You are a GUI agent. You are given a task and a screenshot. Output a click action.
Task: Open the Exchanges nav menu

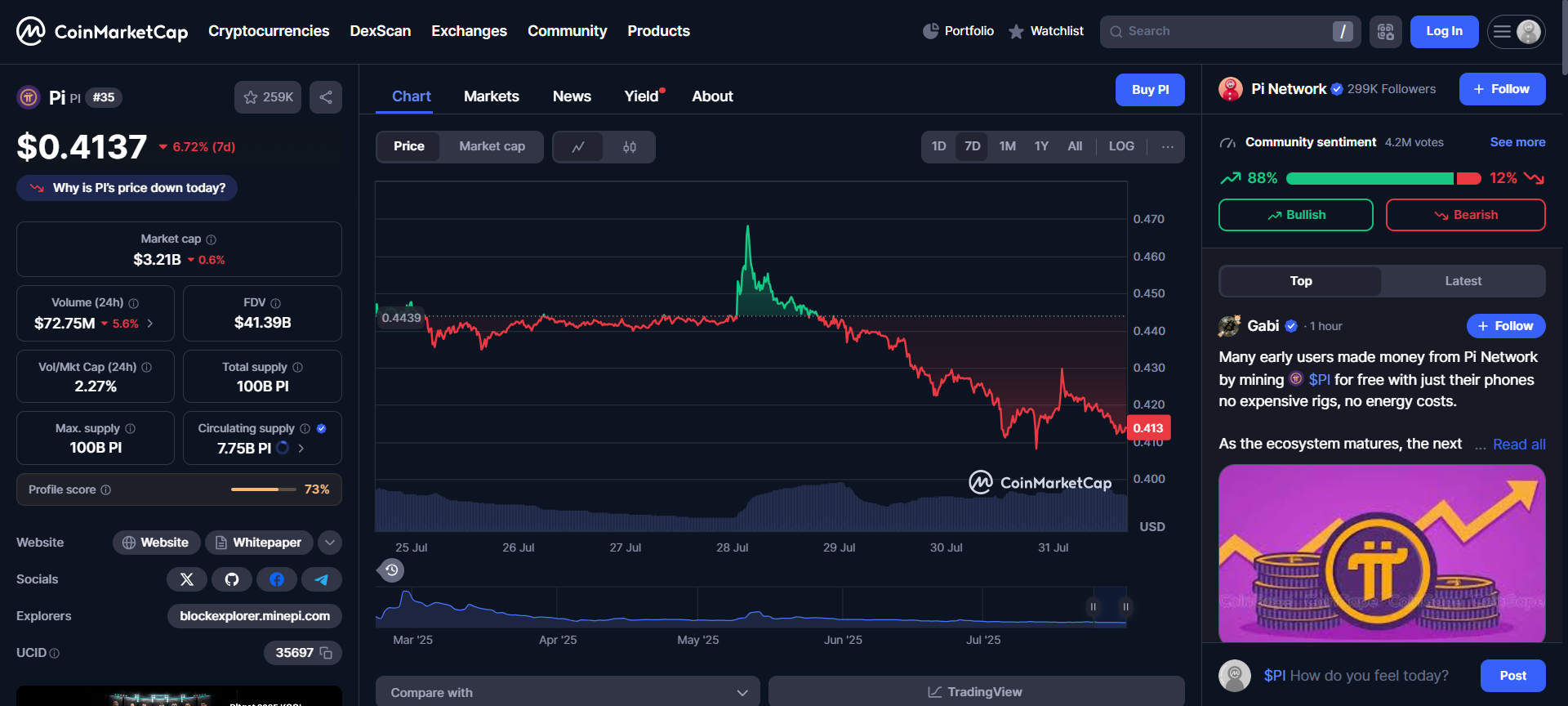469,31
